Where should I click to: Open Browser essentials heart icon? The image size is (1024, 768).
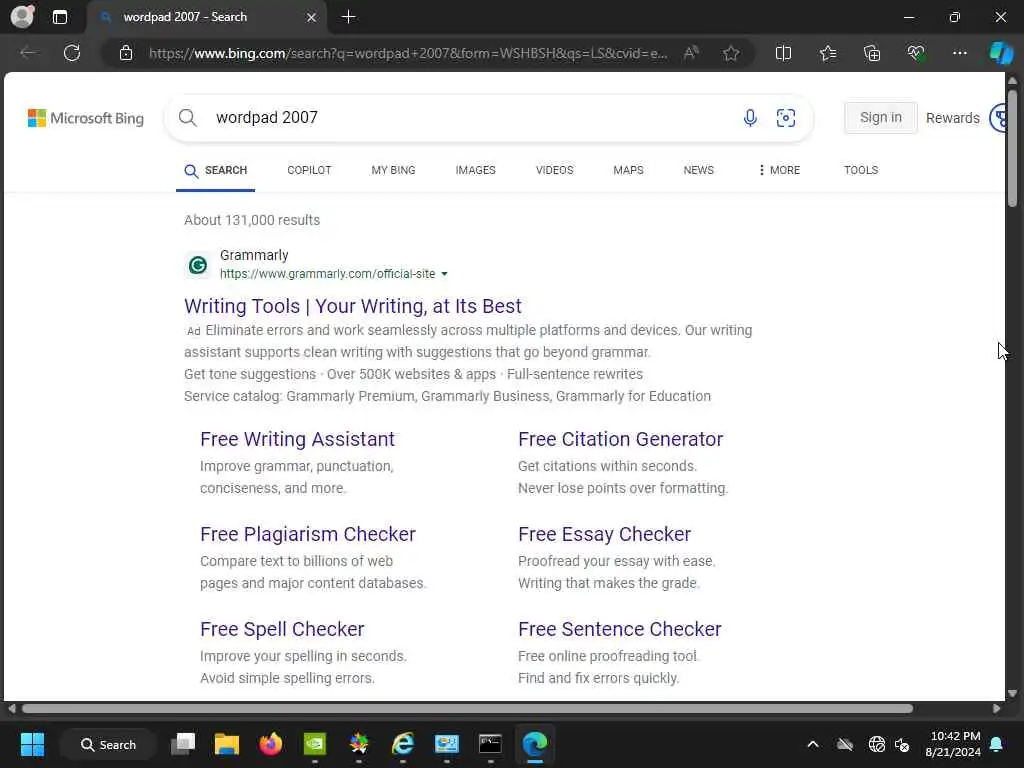pyautogui.click(x=916, y=53)
